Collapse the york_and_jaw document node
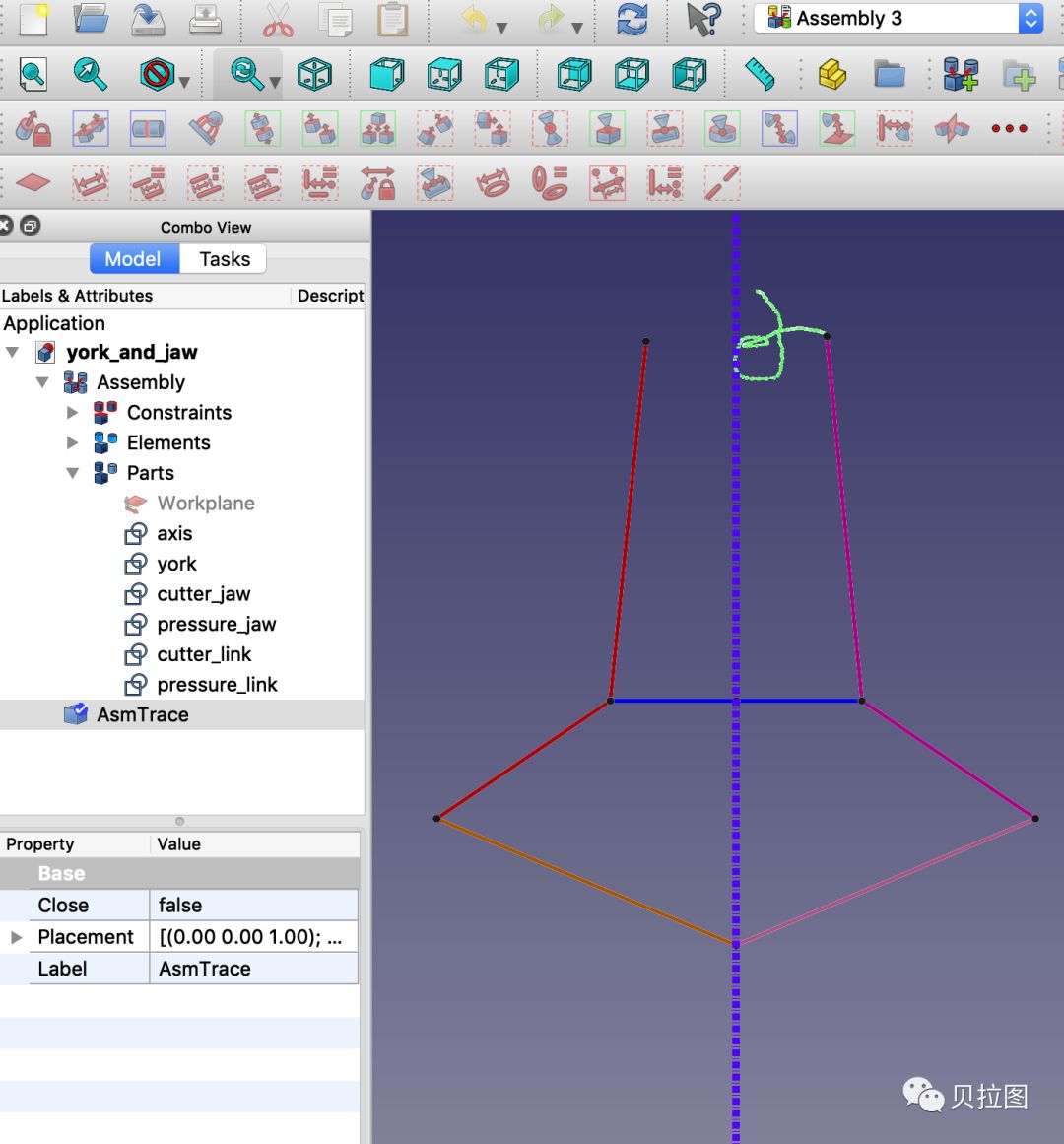The image size is (1064, 1144). 13,353
